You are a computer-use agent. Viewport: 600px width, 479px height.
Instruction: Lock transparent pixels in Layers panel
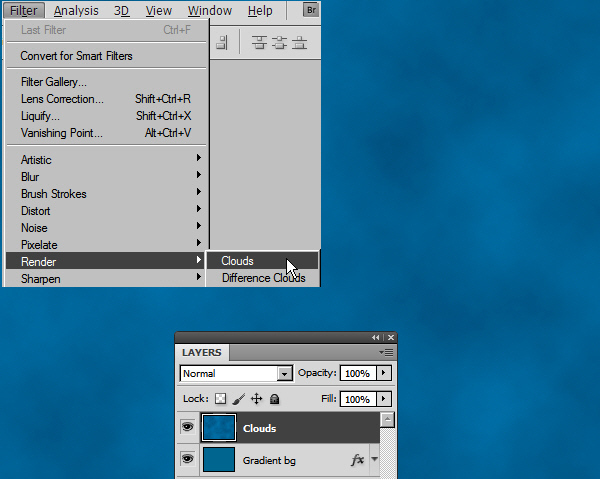tap(220, 399)
